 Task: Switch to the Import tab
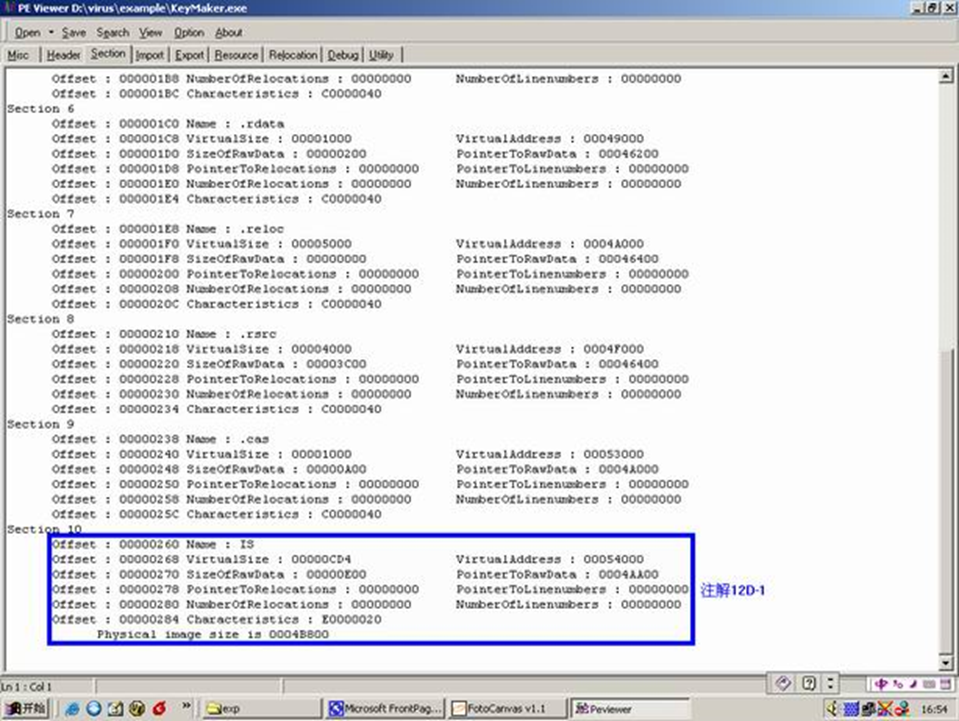coord(151,54)
